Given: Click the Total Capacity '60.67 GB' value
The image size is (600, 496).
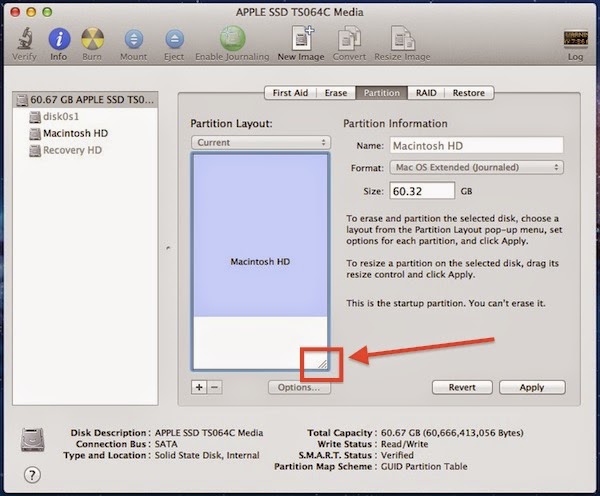Looking at the screenshot, I should 400,433.
